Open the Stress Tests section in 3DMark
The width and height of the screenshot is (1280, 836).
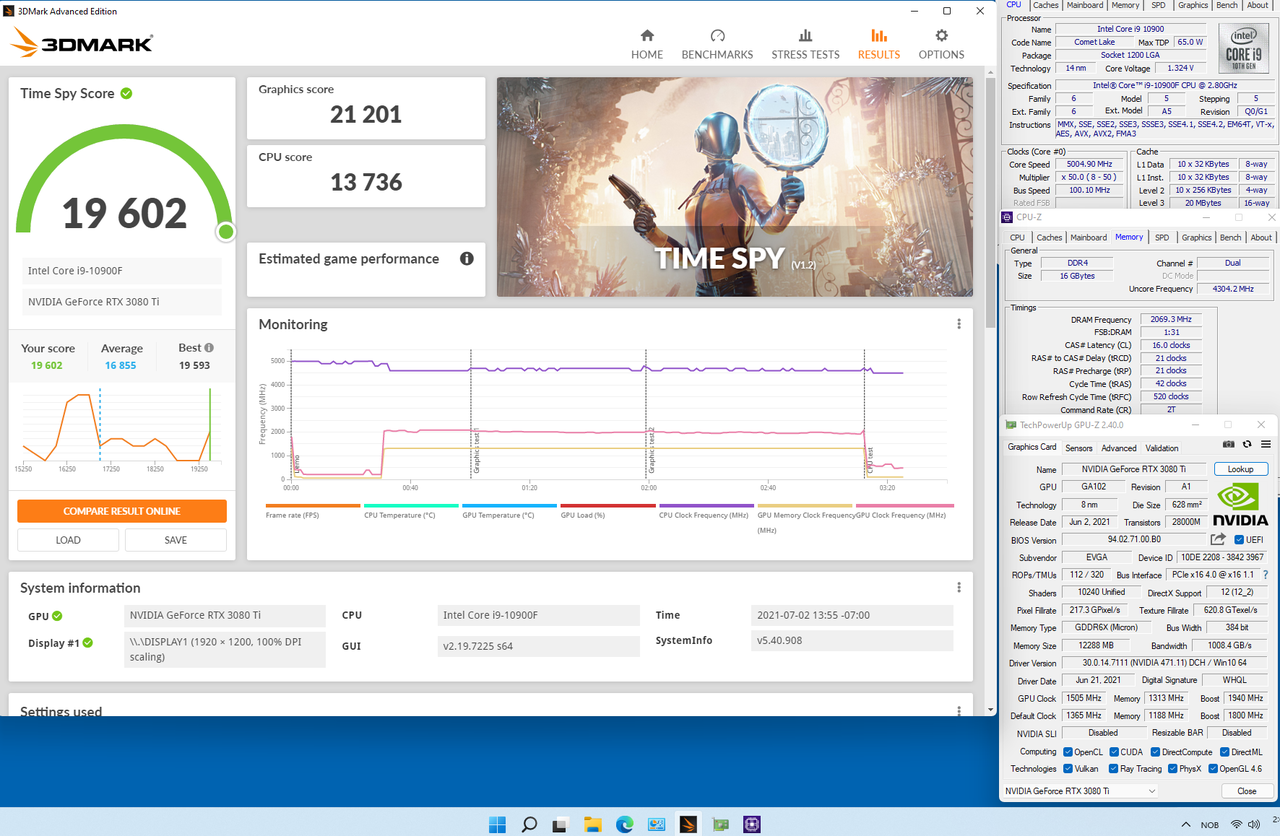[x=807, y=44]
